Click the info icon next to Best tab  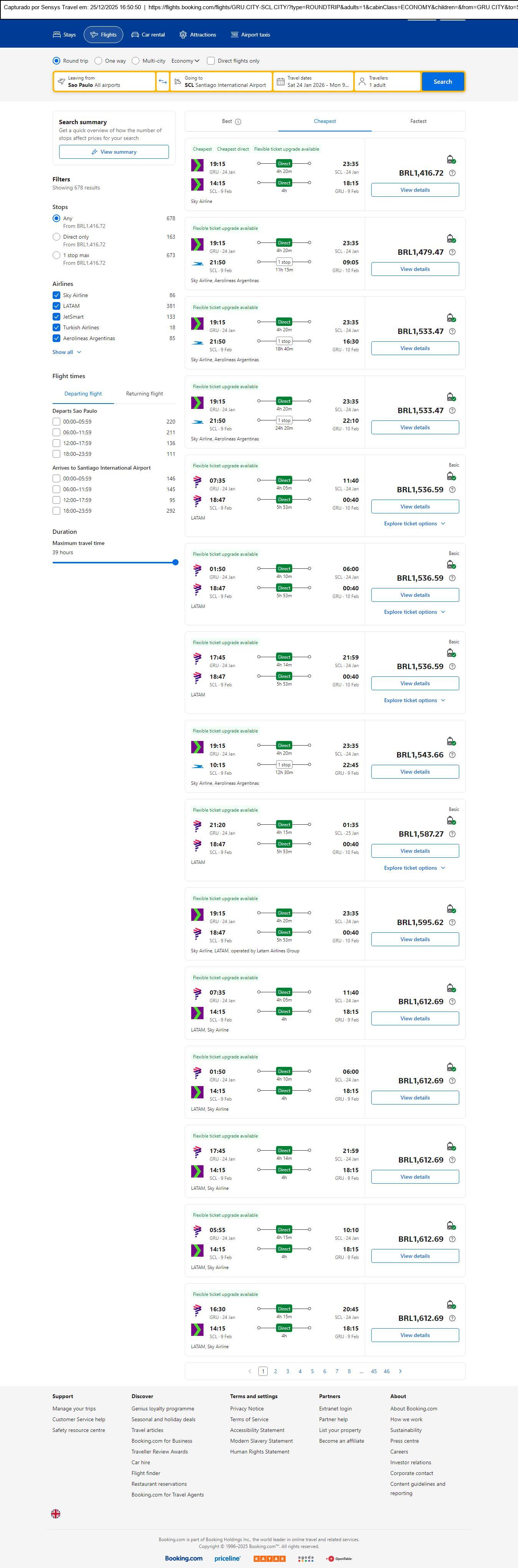click(238, 122)
